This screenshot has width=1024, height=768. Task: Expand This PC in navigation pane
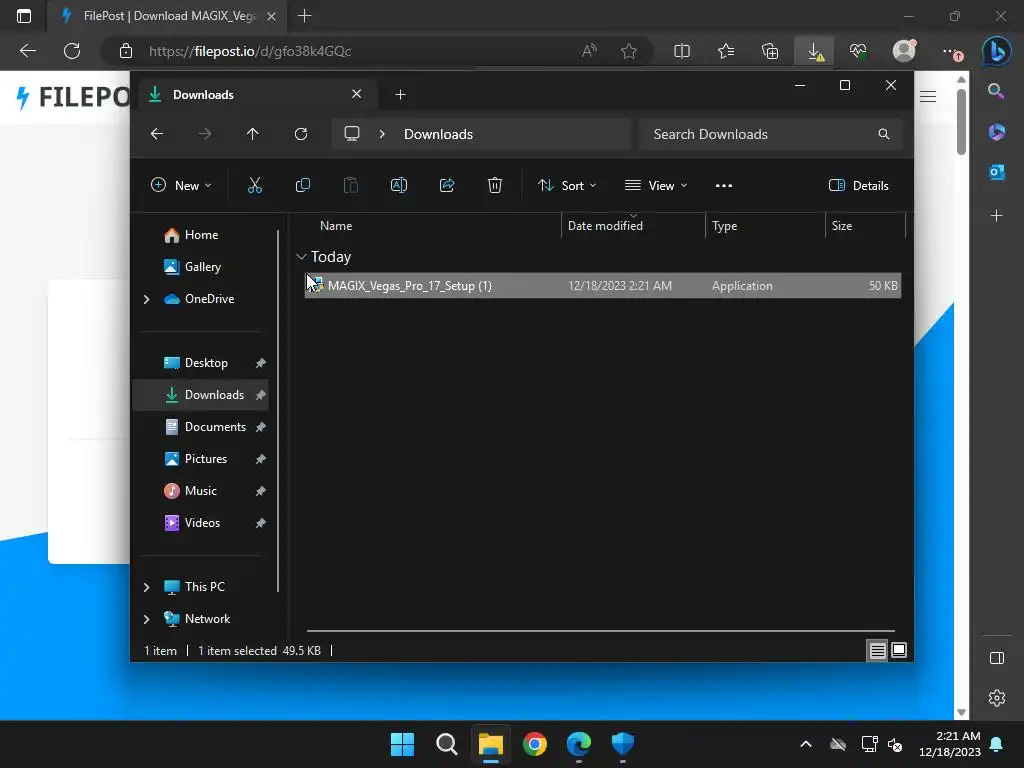pos(146,587)
